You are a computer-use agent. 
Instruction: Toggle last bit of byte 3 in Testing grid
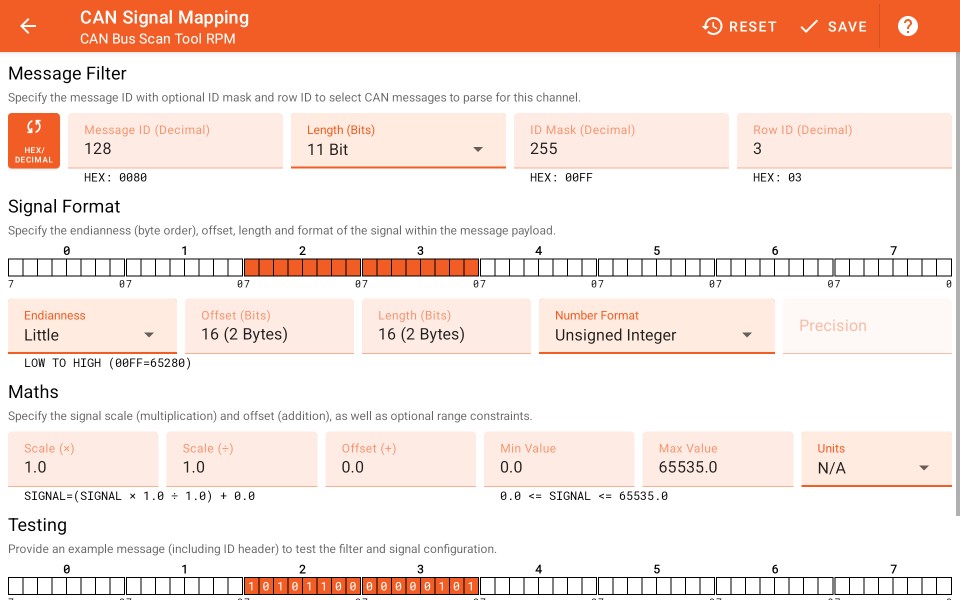(471, 586)
